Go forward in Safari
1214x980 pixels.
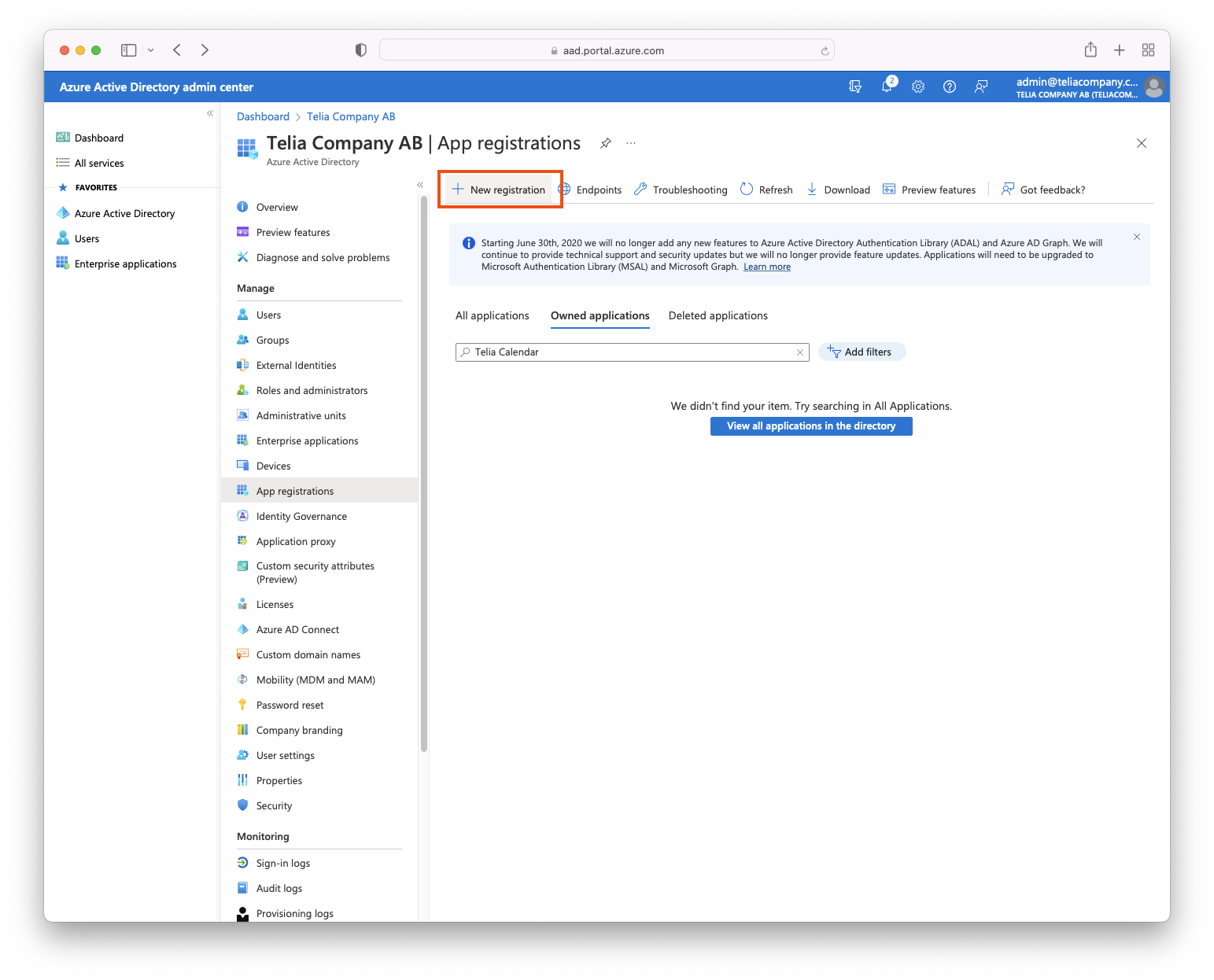click(x=205, y=50)
